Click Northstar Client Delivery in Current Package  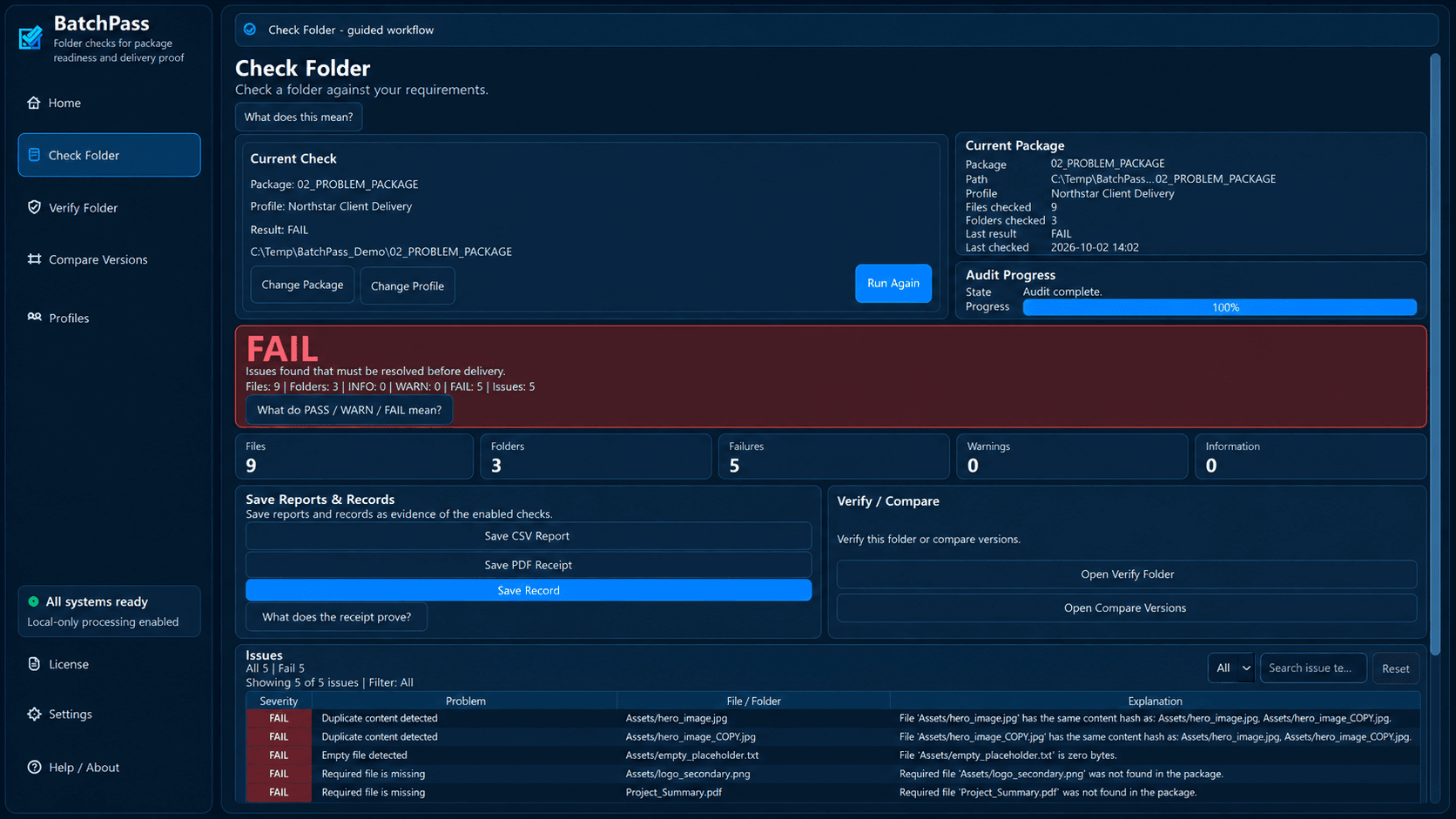coord(1112,193)
